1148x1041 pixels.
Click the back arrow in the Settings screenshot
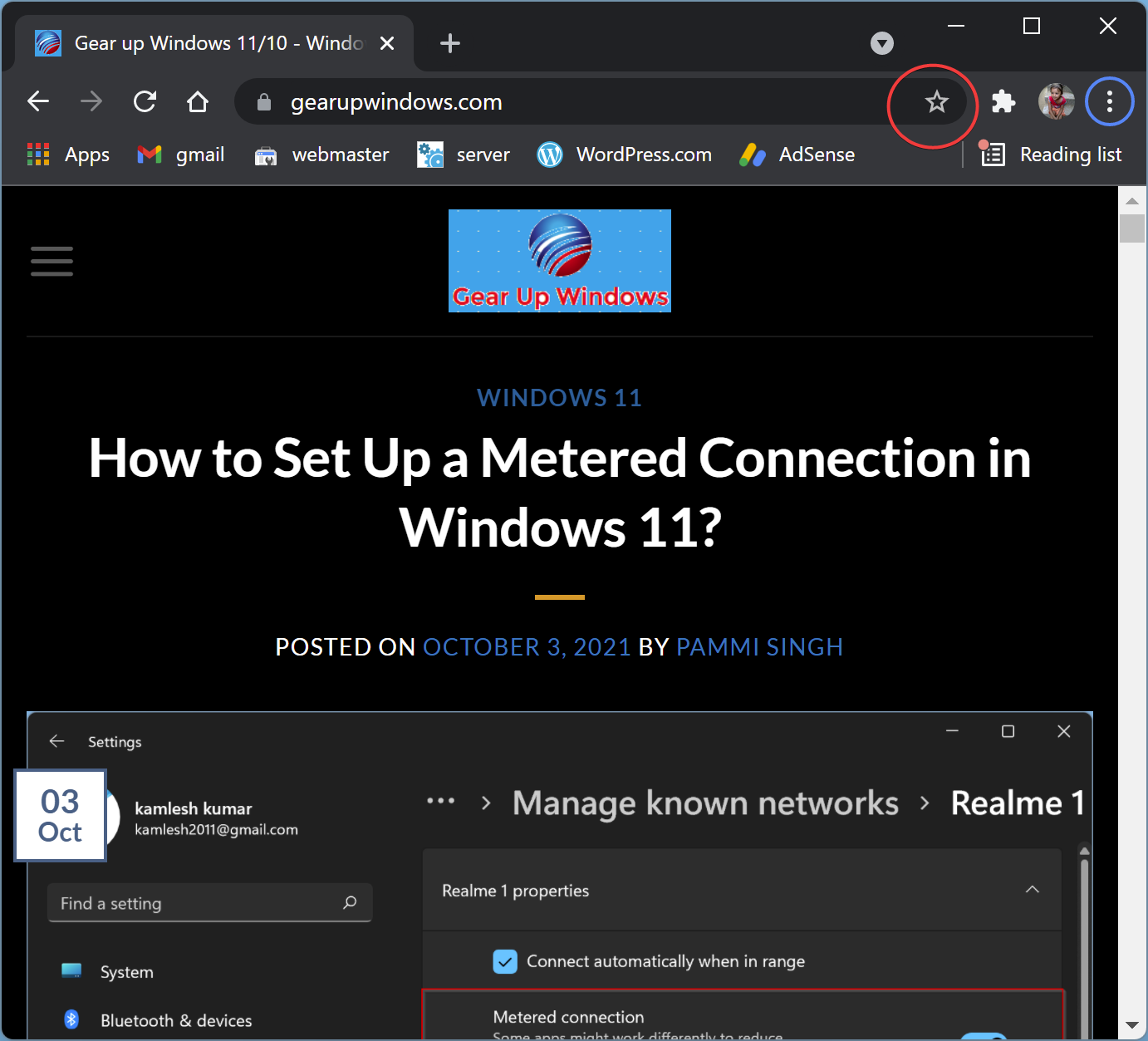(x=56, y=741)
